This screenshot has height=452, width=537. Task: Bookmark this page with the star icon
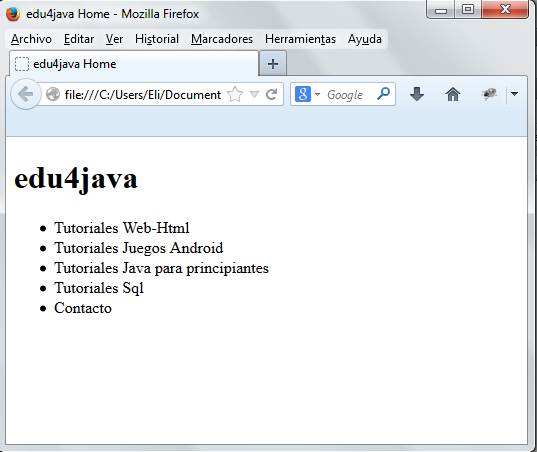tap(235, 94)
